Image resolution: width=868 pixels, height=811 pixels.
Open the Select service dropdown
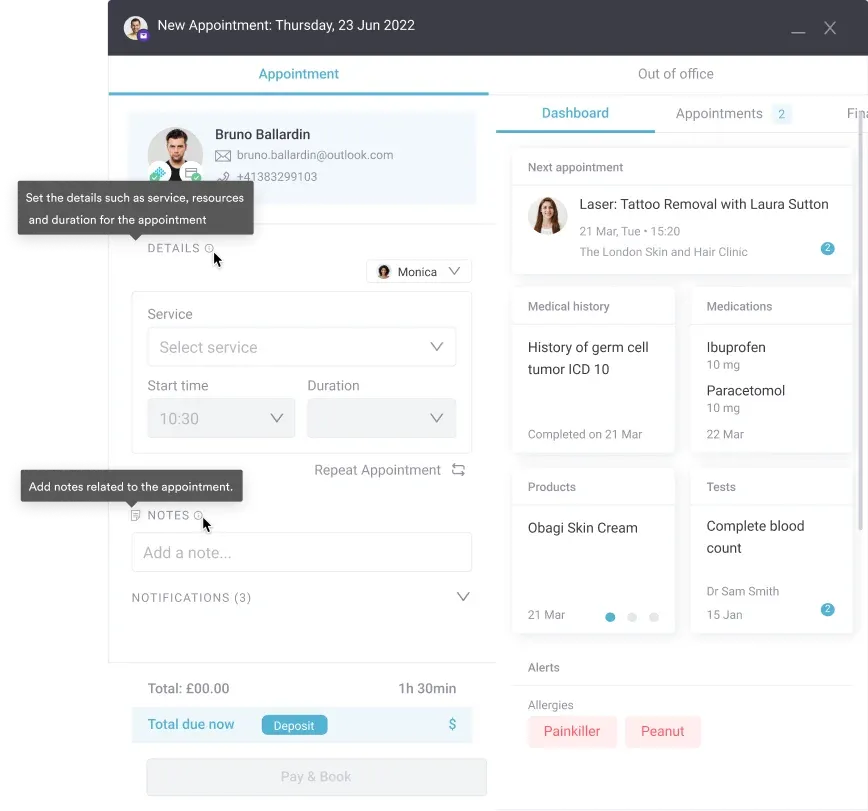coord(301,346)
